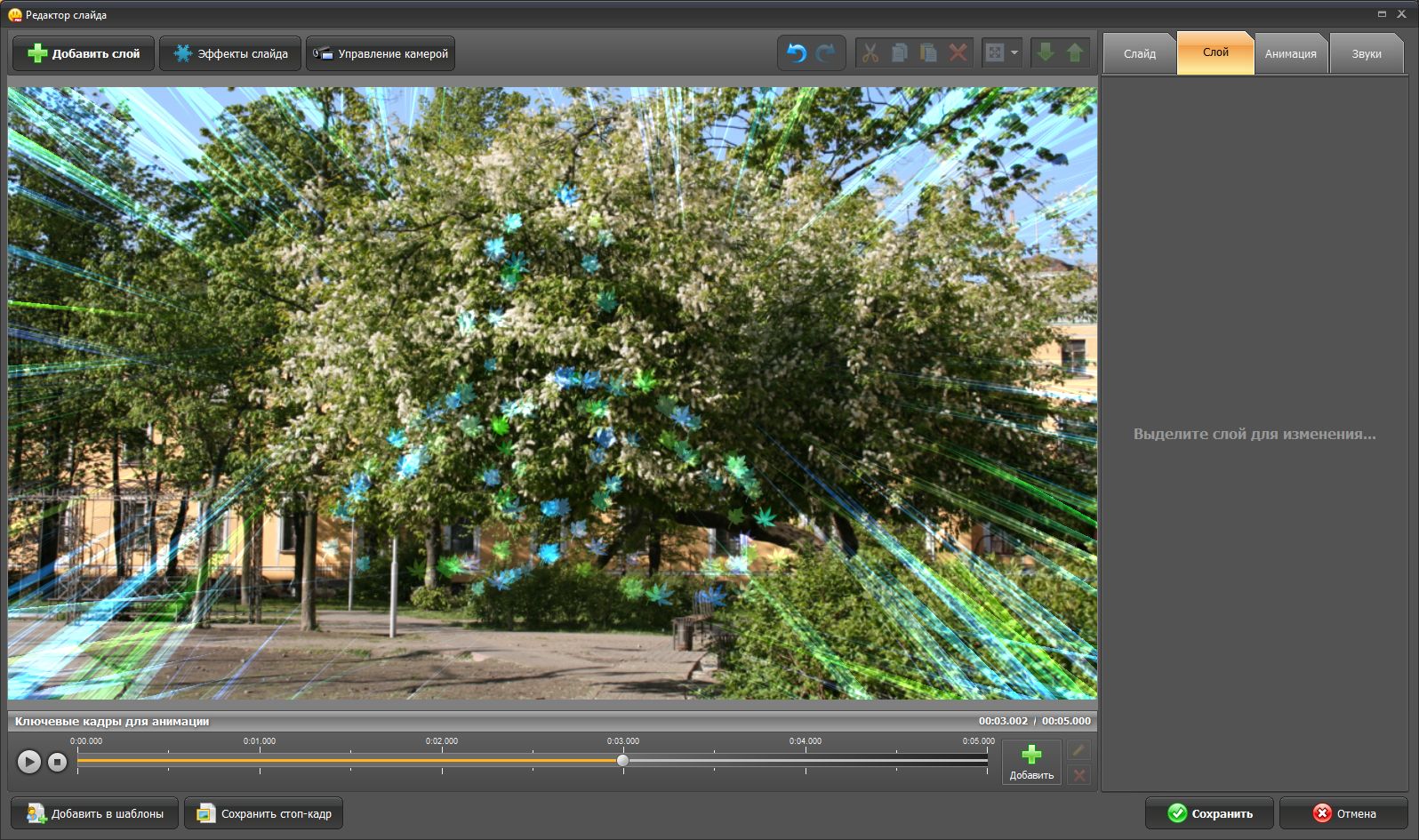Open Управление камерой
1419x840 pixels.
[x=381, y=54]
